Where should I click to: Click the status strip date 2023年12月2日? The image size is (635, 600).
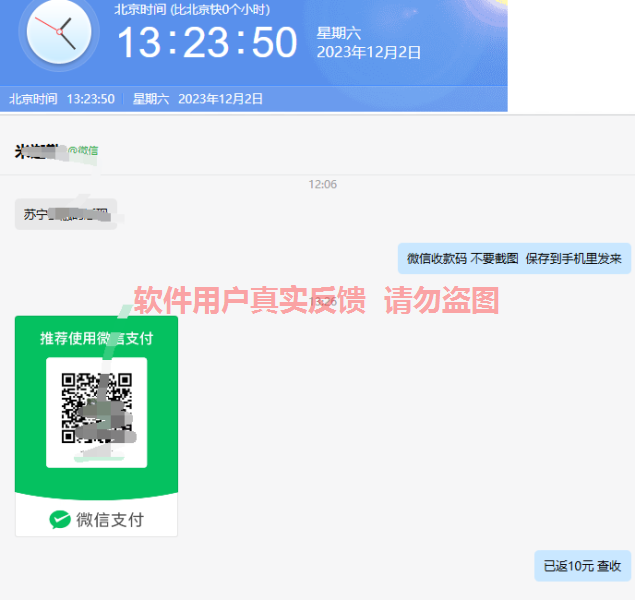point(221,99)
